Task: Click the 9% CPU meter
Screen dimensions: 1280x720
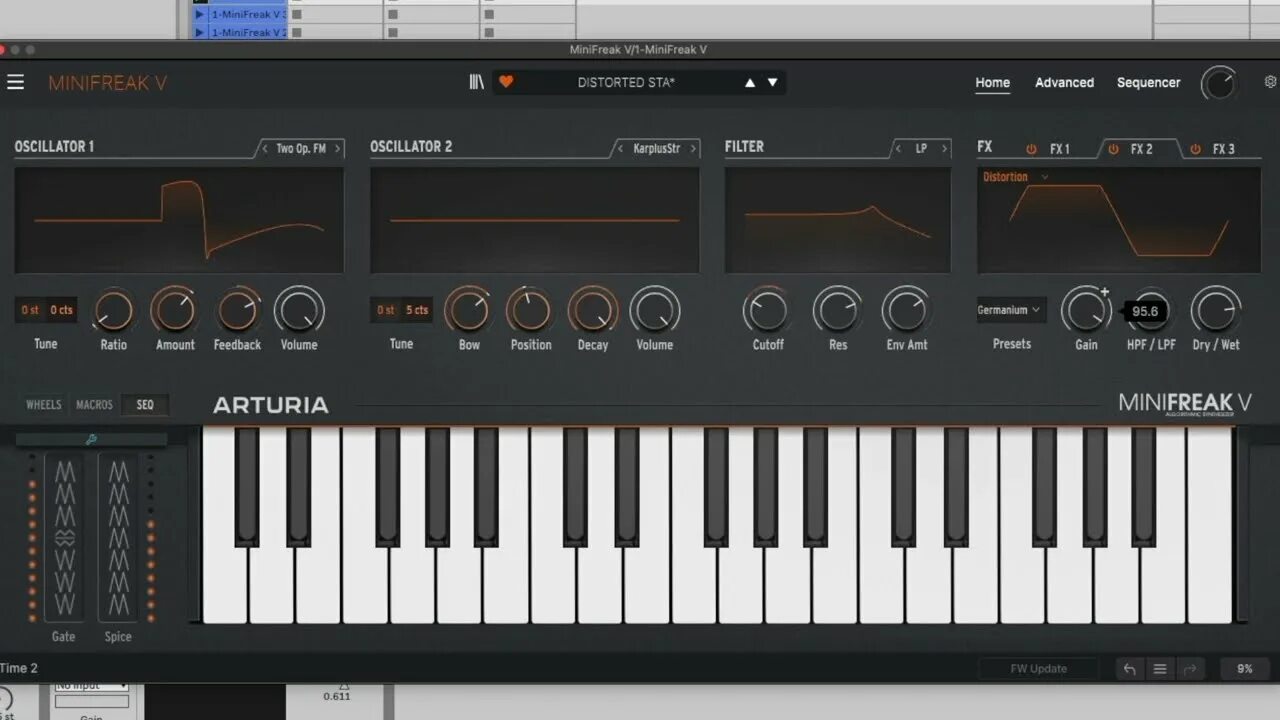Action: (x=1245, y=669)
